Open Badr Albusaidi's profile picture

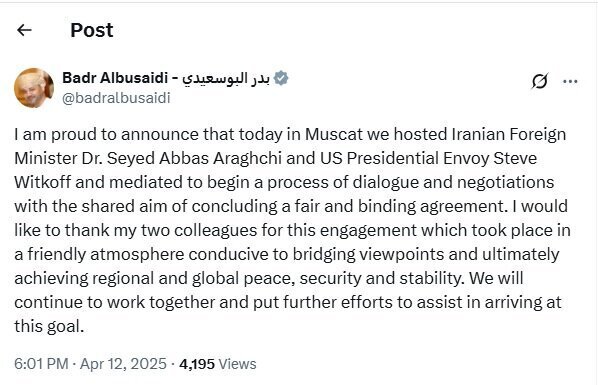coord(34,88)
